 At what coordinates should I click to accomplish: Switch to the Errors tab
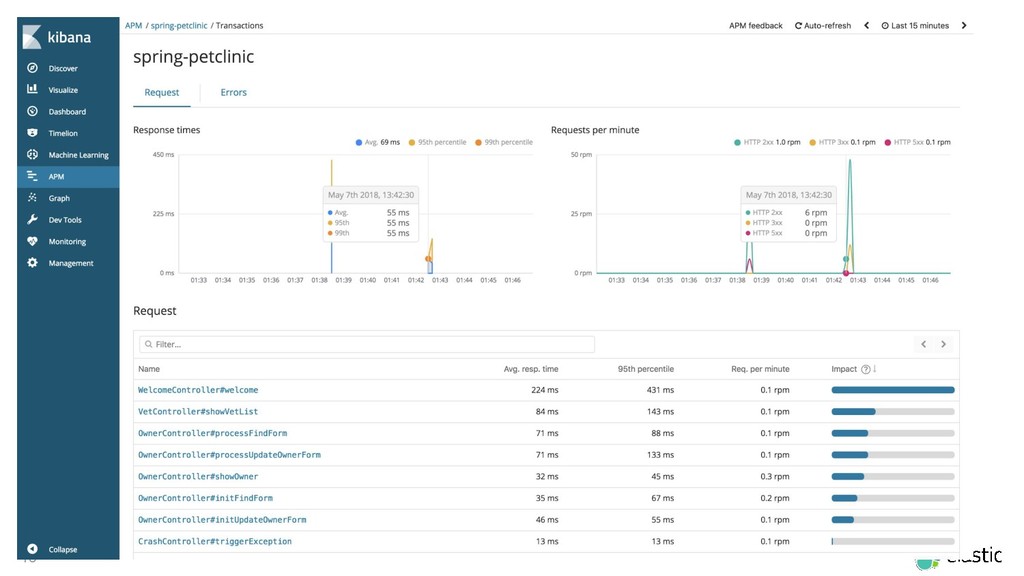click(x=233, y=92)
